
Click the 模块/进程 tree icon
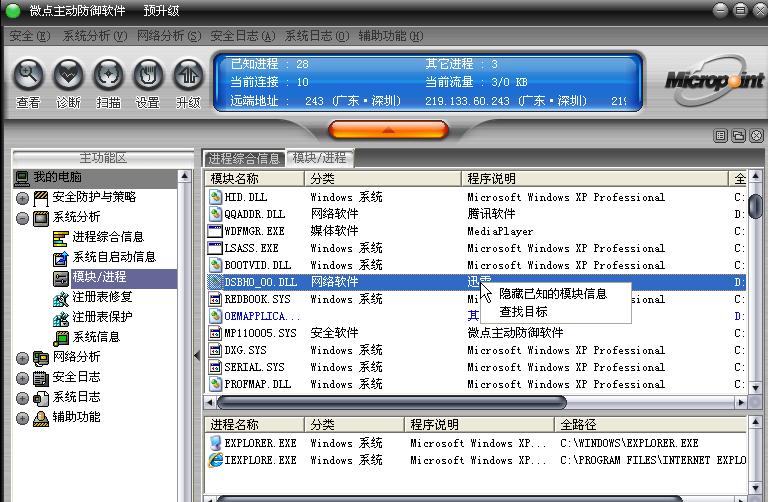pos(61,279)
